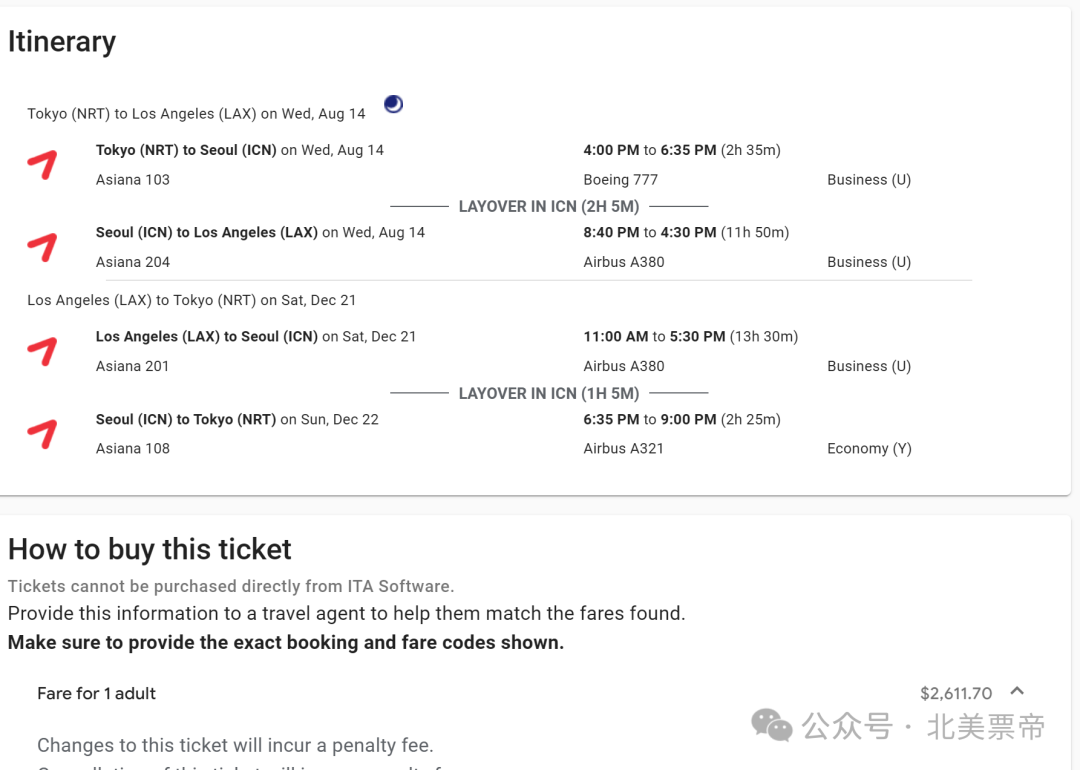Screen dimensions: 1080x770
Task: Click the How to buy this ticket heading
Action: (x=150, y=549)
